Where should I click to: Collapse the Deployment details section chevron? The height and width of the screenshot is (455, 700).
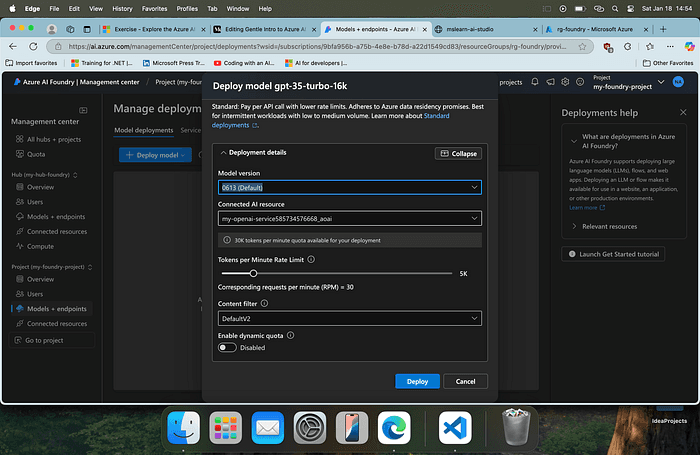[223, 153]
